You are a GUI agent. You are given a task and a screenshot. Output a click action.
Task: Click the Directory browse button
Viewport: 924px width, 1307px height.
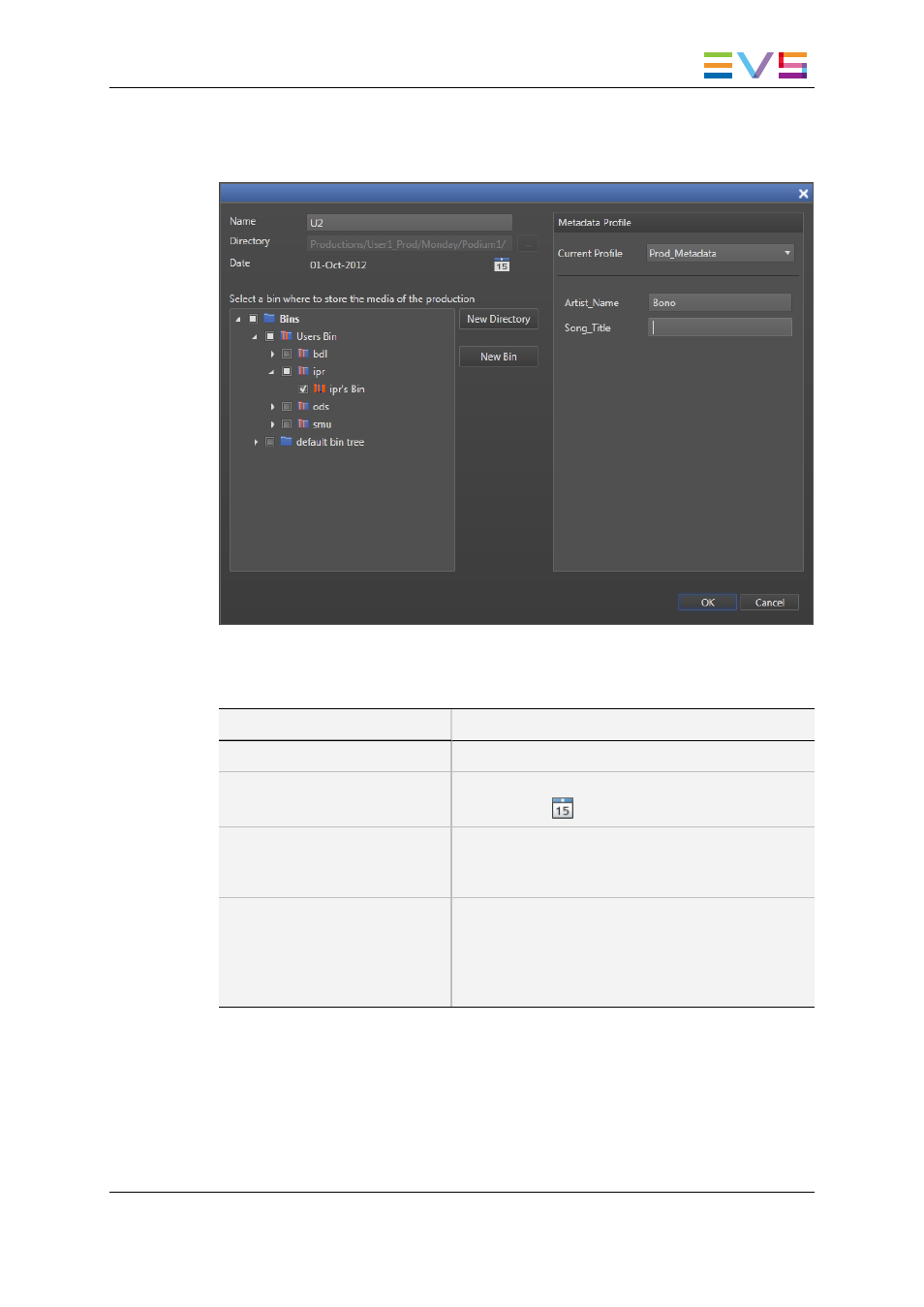click(x=528, y=244)
